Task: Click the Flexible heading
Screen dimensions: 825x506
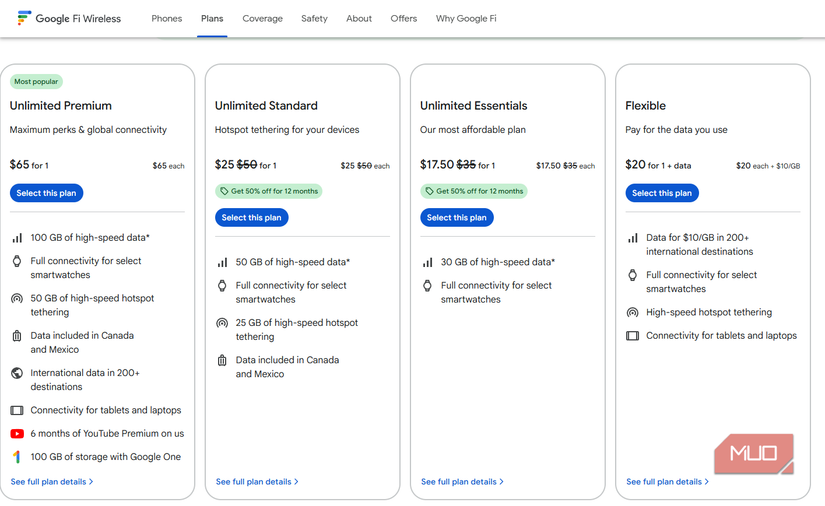Action: click(x=646, y=106)
